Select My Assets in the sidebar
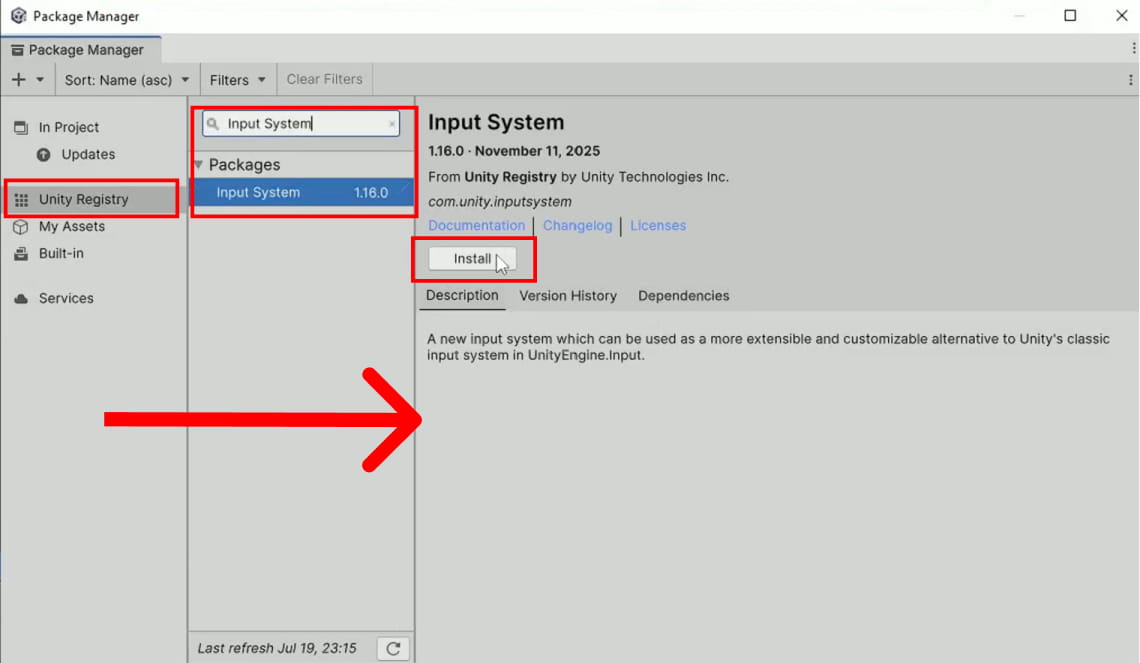This screenshot has width=1140, height=663. (x=71, y=226)
